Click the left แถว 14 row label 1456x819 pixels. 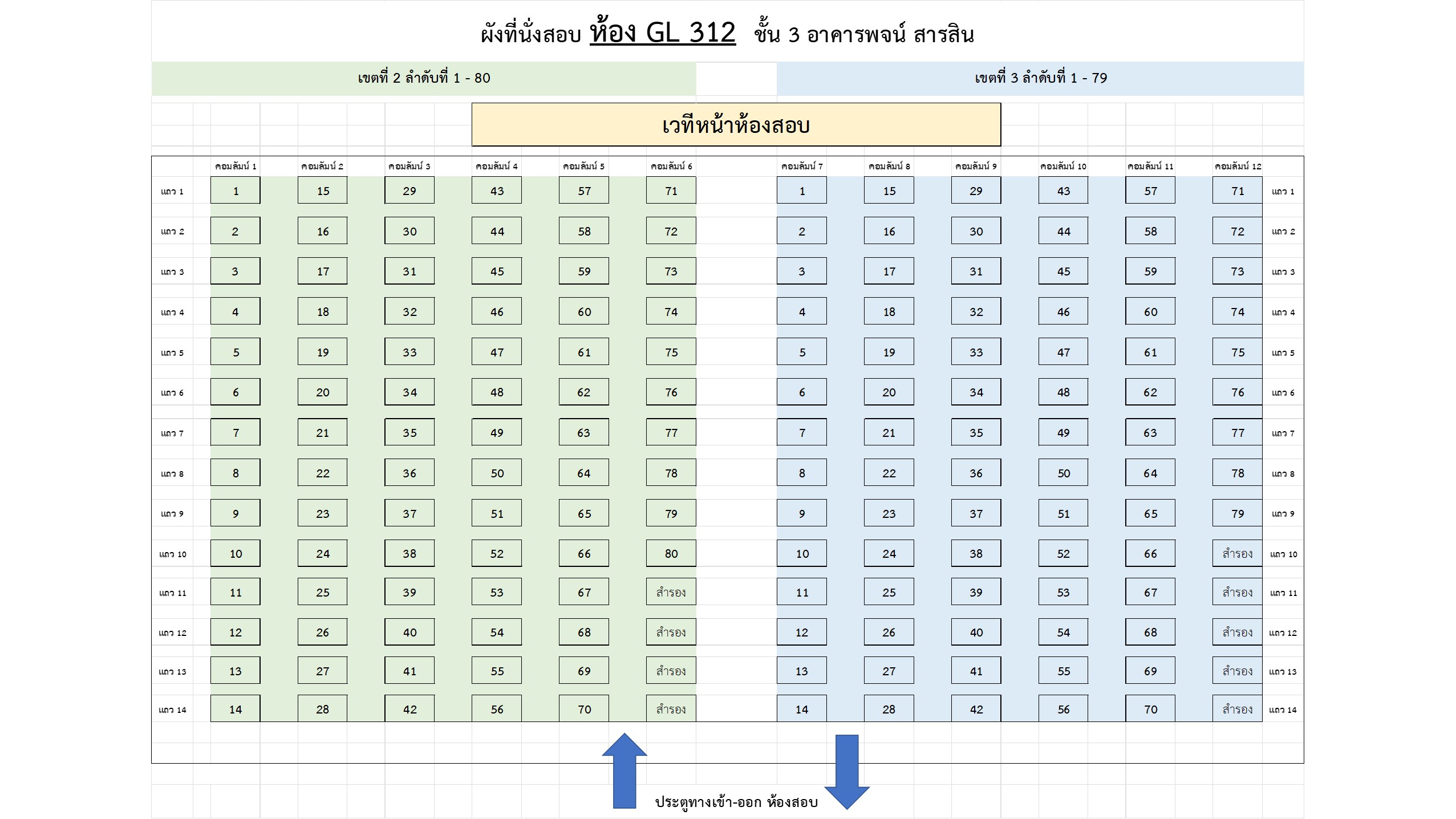pyautogui.click(x=172, y=710)
